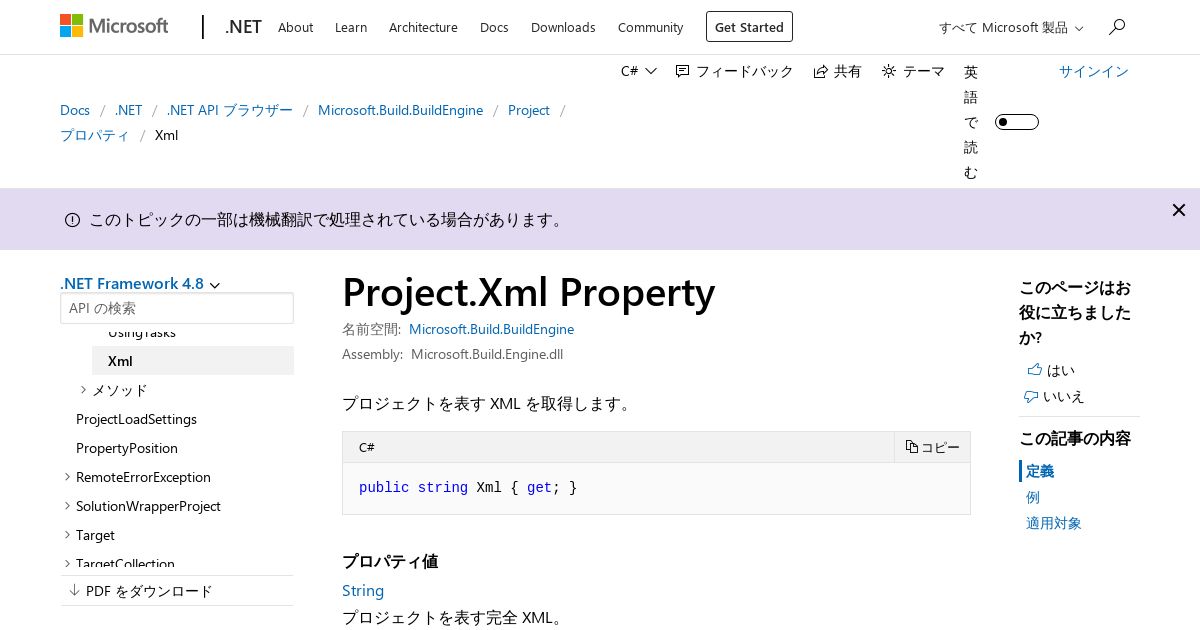Image resolution: width=1200 pixels, height=630 pixels.
Task: Open the namespace Microsoft.Build.BuildEngine link
Action: coord(491,329)
